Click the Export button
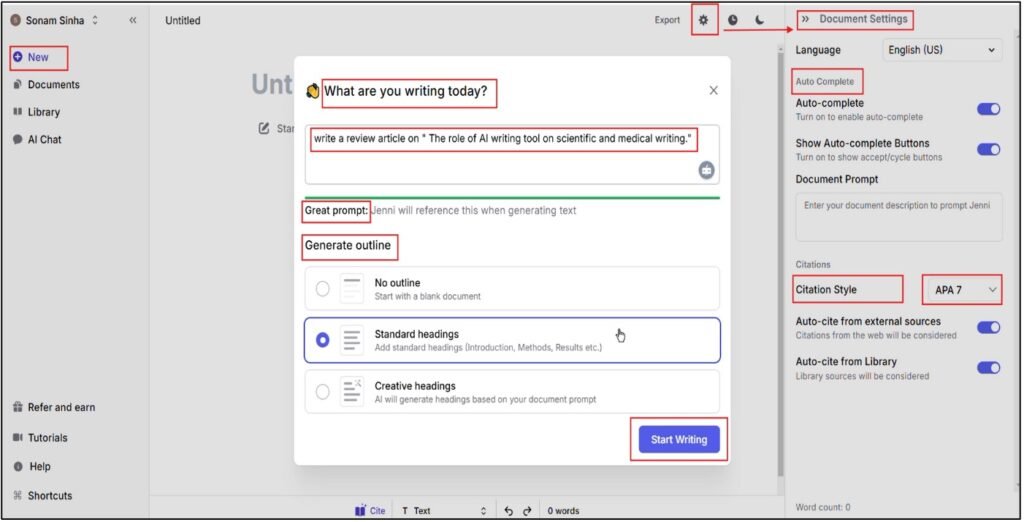This screenshot has height=522, width=1024. point(667,20)
